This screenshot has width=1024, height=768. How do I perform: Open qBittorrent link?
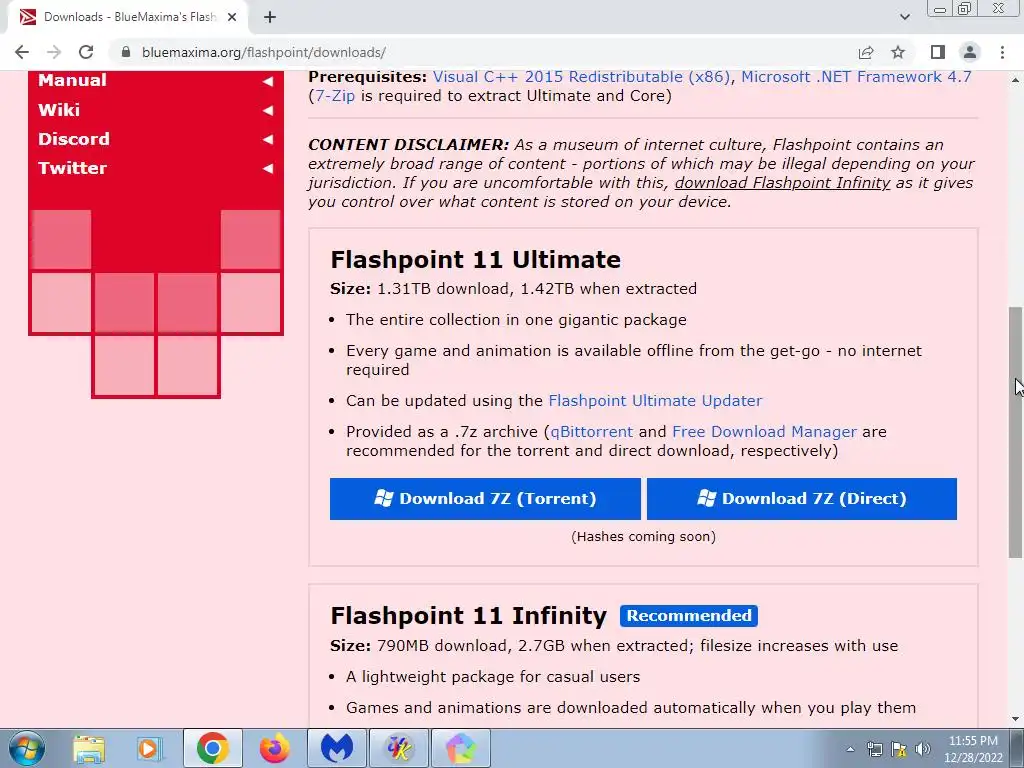coord(592,432)
